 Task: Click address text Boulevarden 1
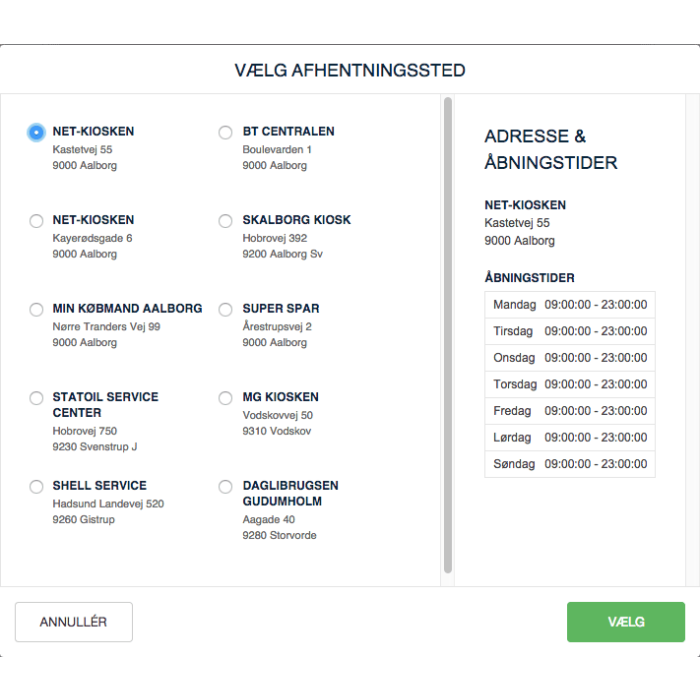tap(277, 150)
